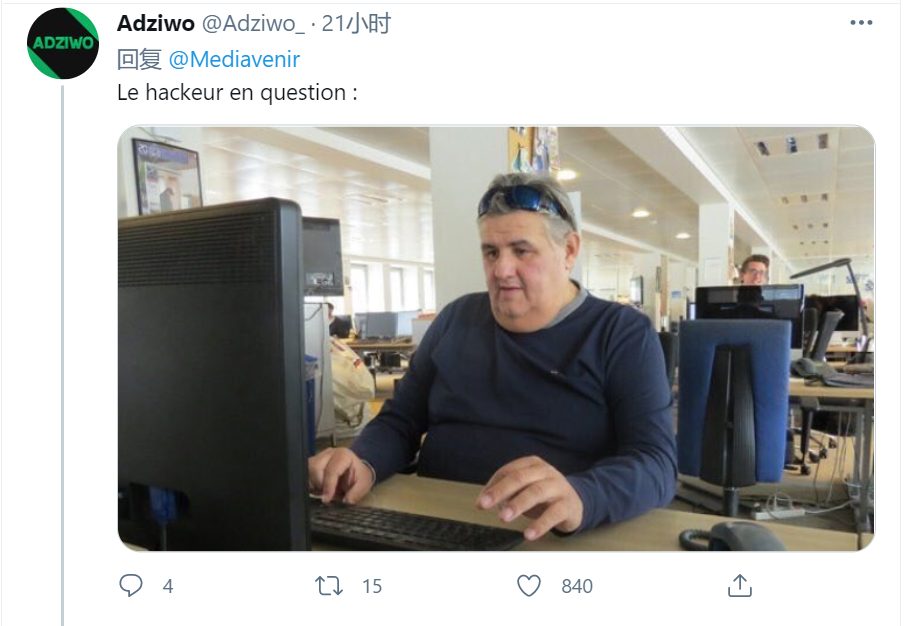Screen dimensions: 912x626
Task: Retweet using the arrows icon
Action: (x=329, y=586)
